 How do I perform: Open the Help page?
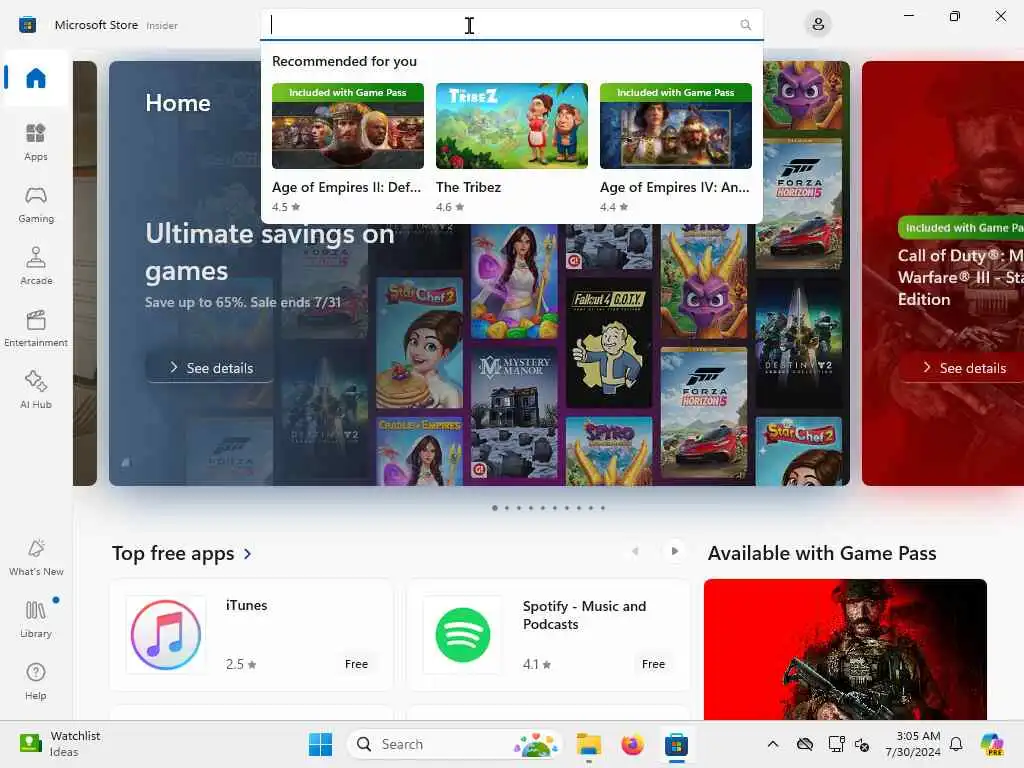[x=35, y=682]
